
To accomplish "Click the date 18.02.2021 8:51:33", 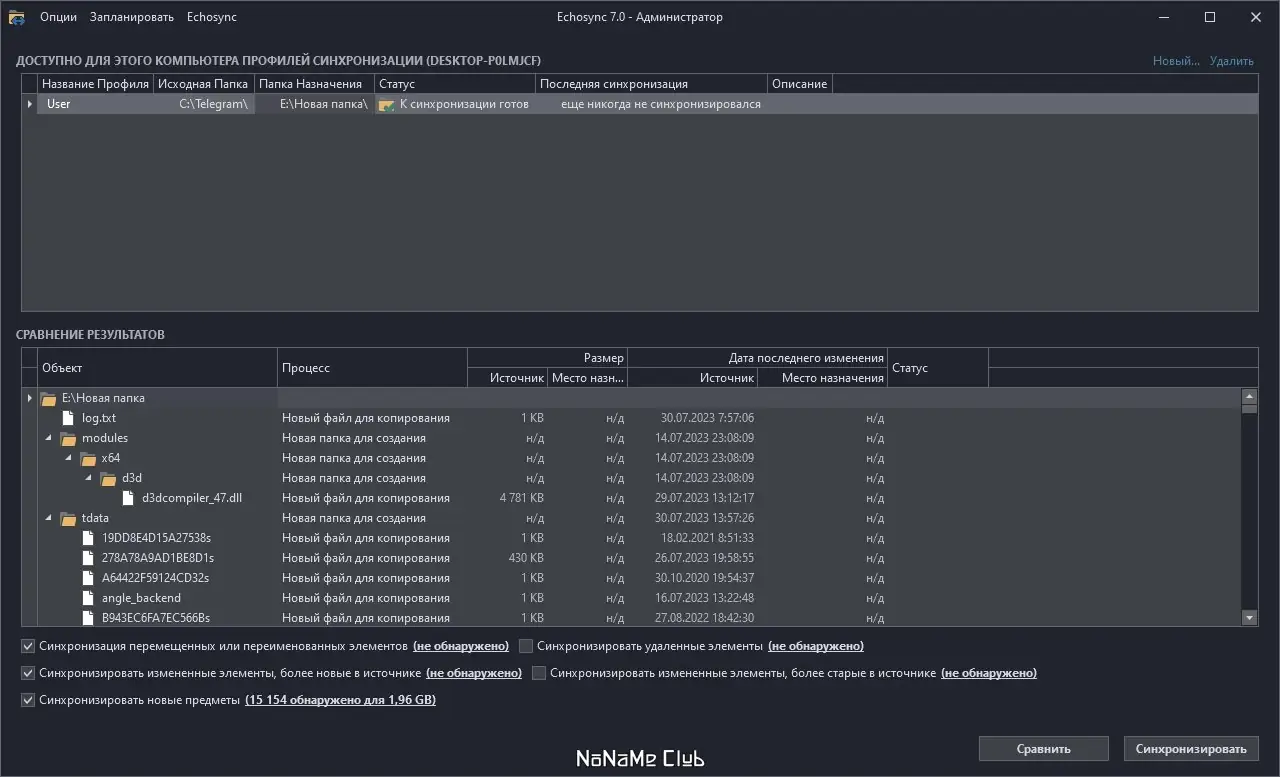I will 707,538.
